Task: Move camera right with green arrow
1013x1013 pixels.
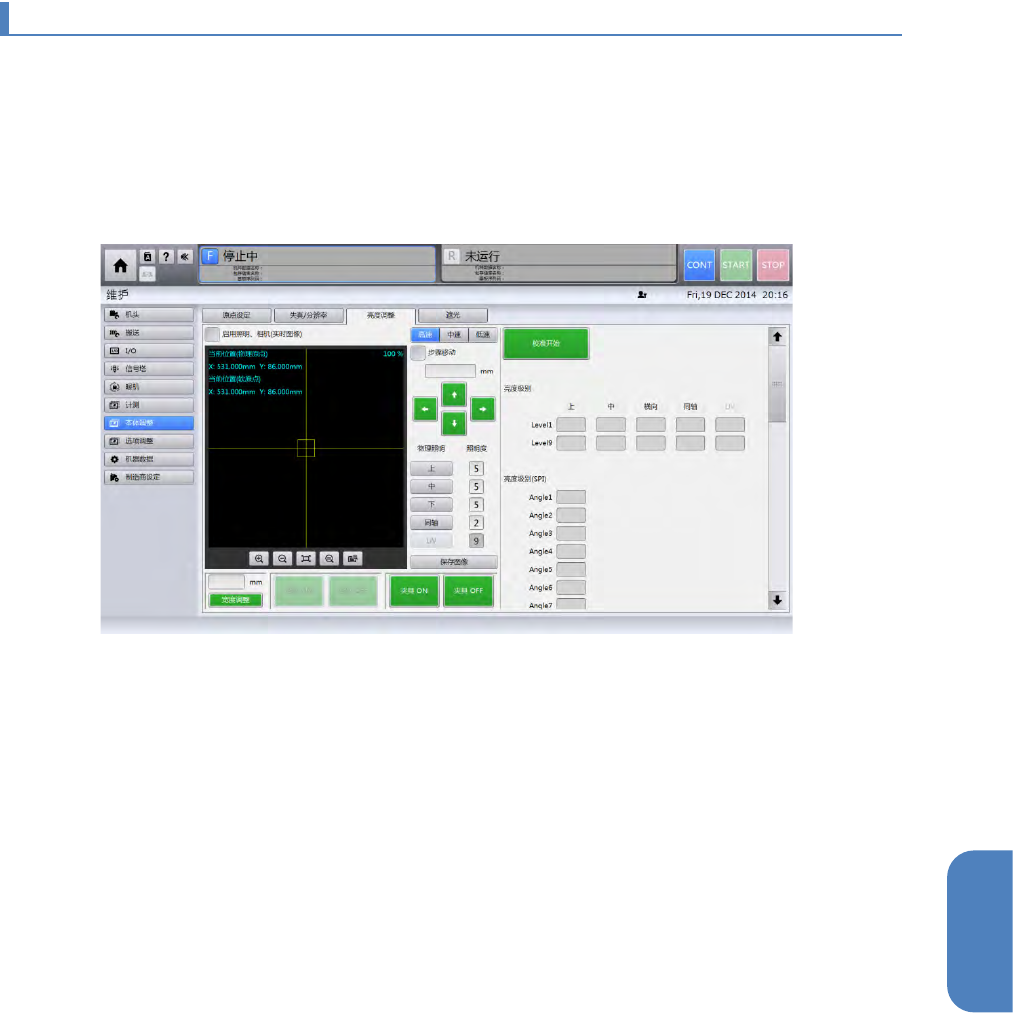Action: [483, 409]
